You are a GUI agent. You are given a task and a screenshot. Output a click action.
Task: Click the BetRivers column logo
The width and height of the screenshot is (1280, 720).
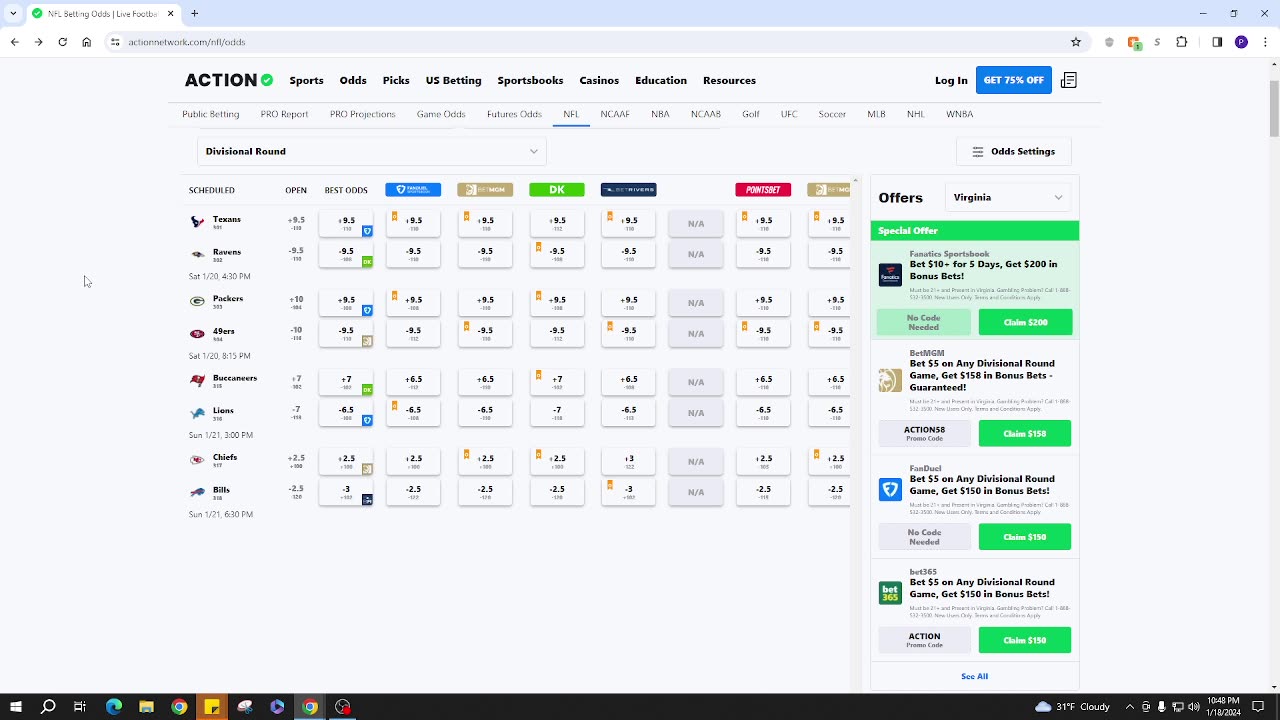coord(629,190)
